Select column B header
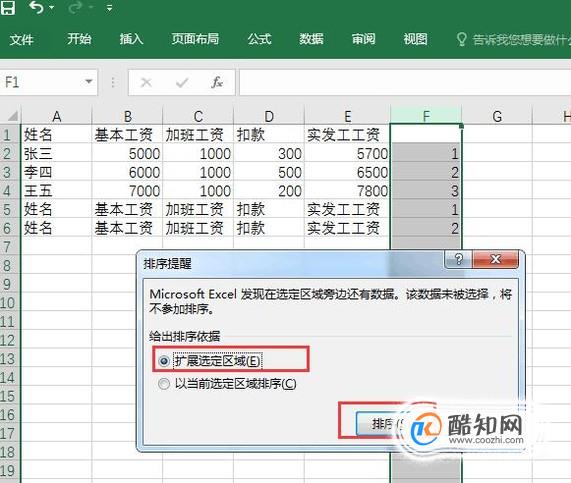The width and height of the screenshot is (571, 483). [127, 116]
